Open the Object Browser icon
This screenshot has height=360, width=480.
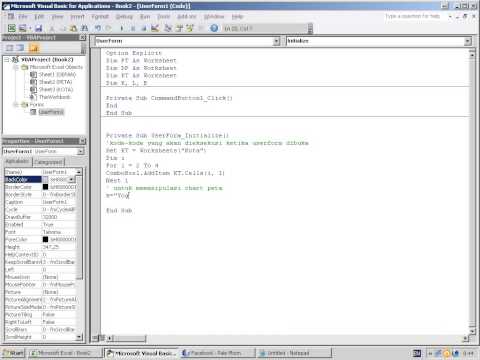pyautogui.click(x=190, y=28)
